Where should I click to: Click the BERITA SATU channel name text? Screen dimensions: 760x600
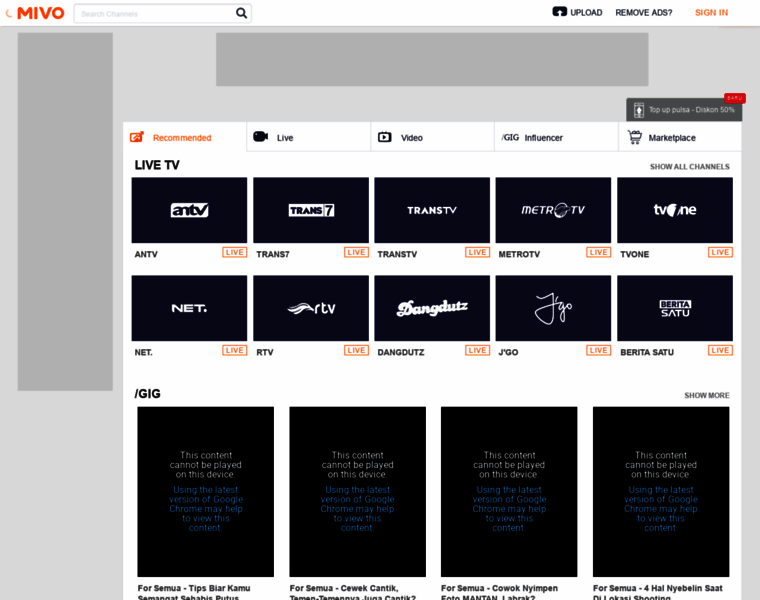(x=647, y=352)
